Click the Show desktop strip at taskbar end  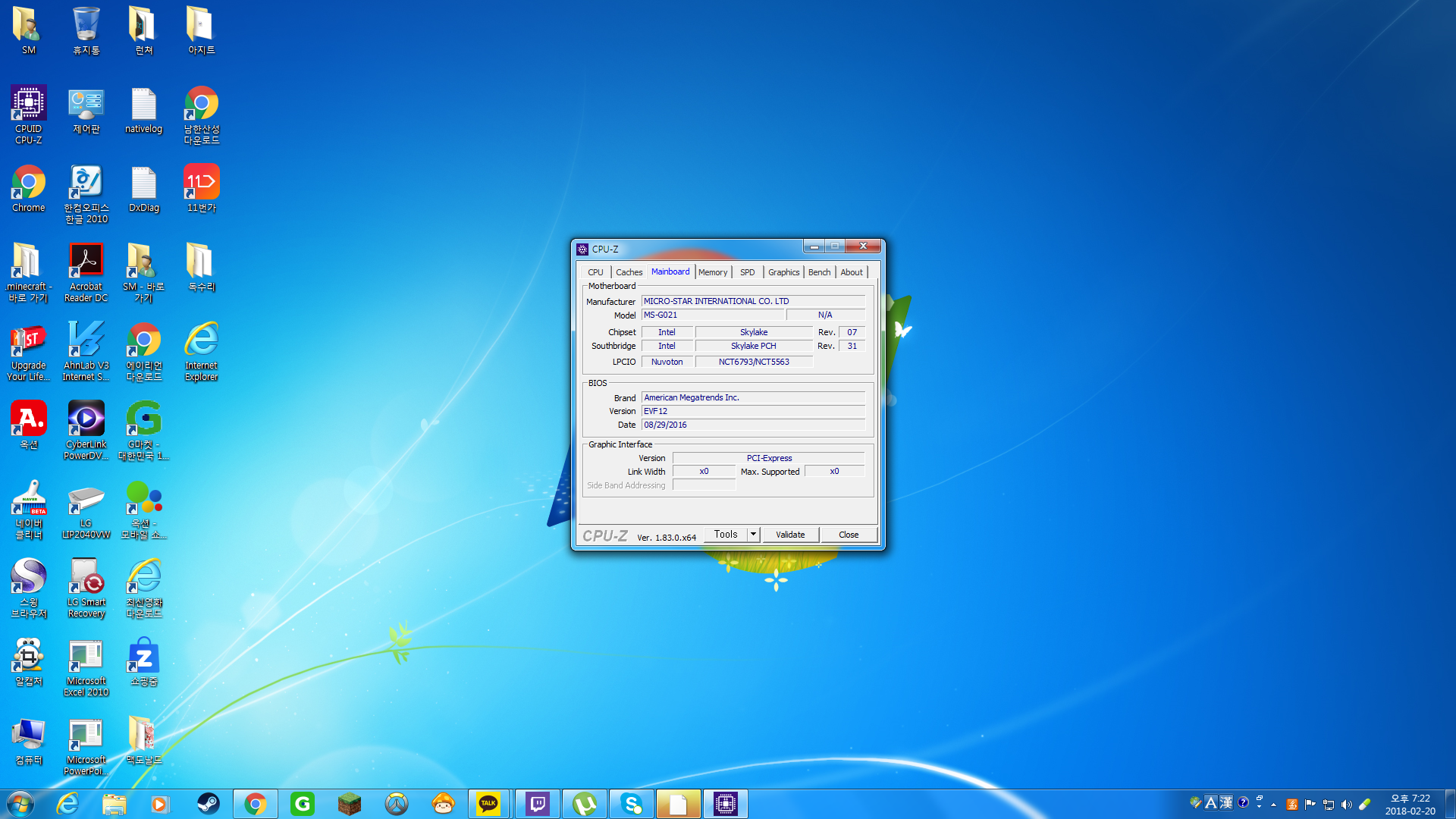[x=1450, y=804]
